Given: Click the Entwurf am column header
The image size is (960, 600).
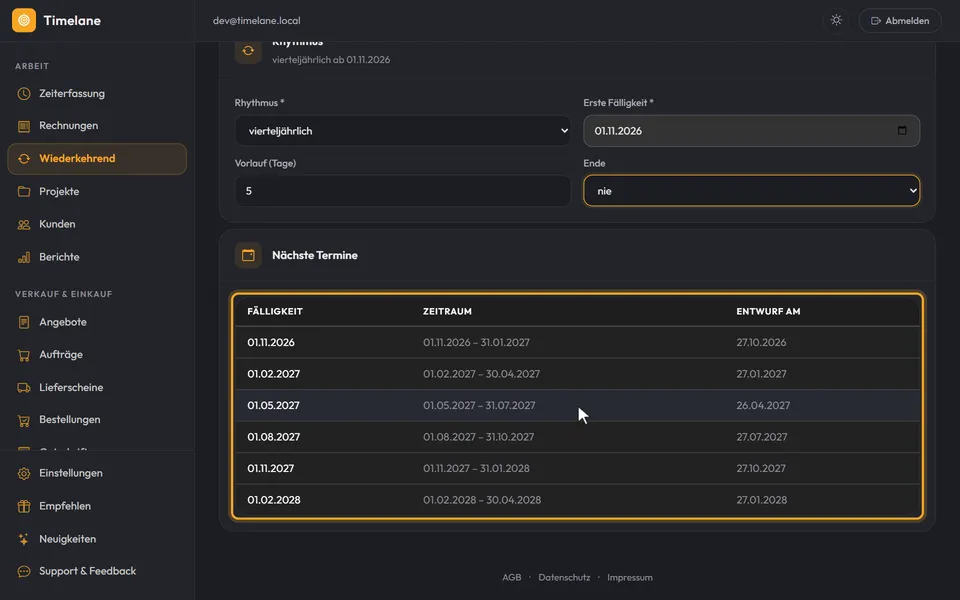Looking at the screenshot, I should pyautogui.click(x=768, y=312).
